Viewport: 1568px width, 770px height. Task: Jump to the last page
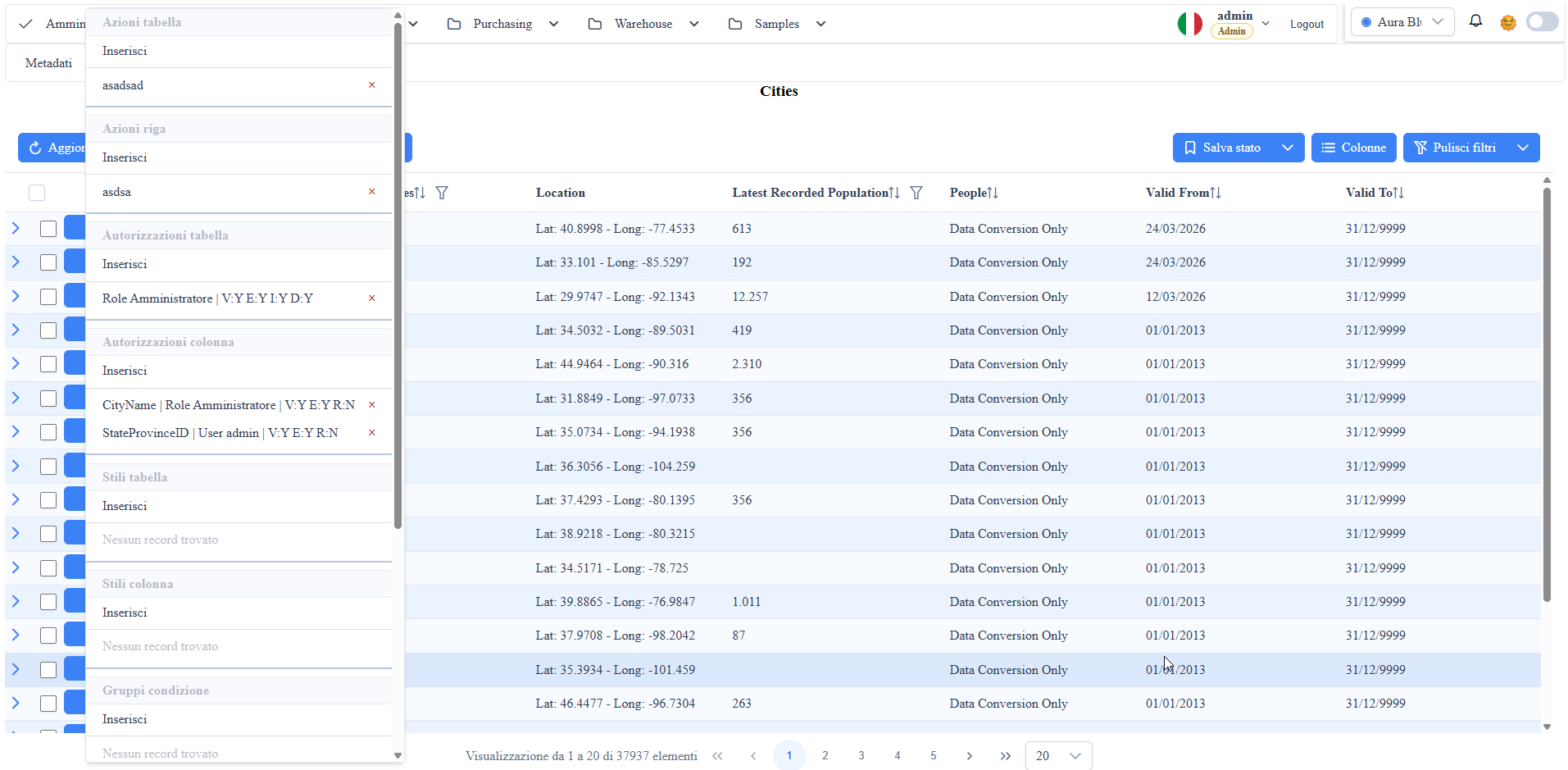[x=1006, y=756]
